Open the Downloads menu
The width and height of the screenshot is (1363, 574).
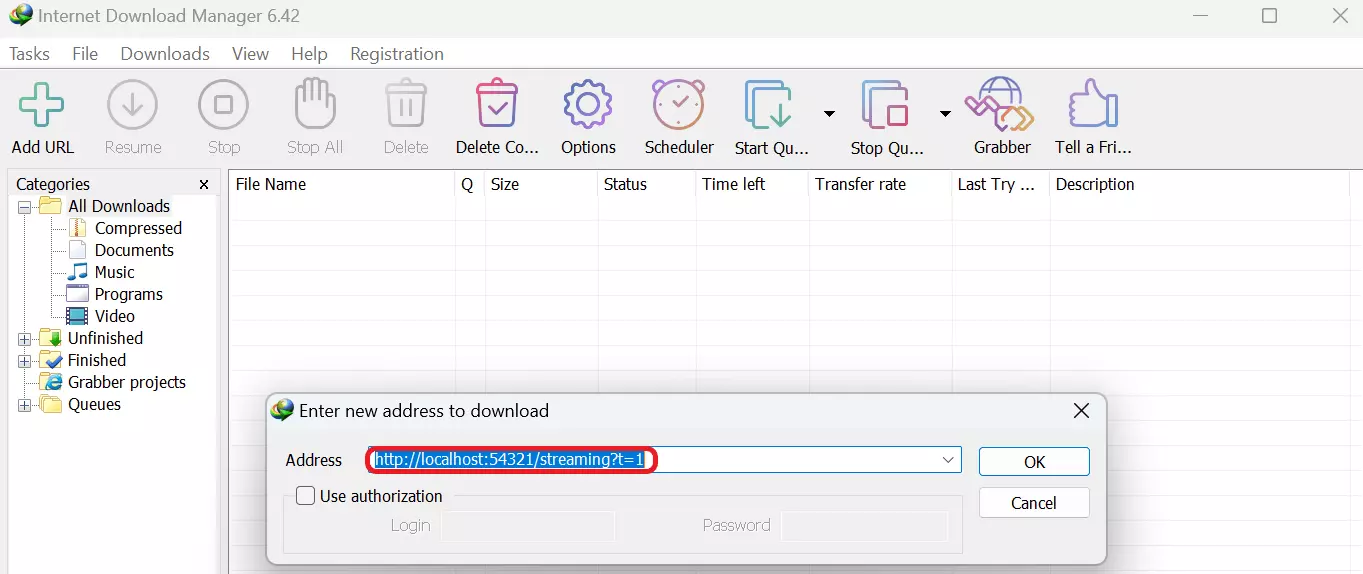point(165,54)
